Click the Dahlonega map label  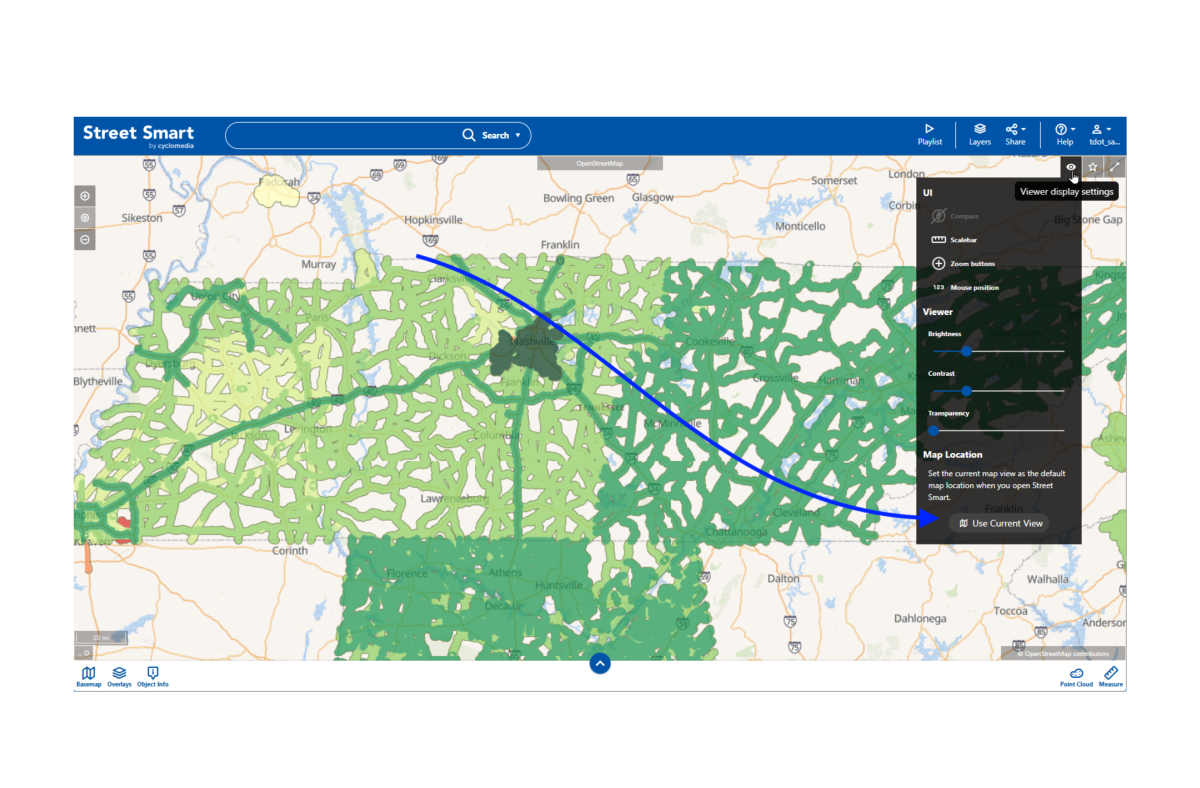(919, 618)
